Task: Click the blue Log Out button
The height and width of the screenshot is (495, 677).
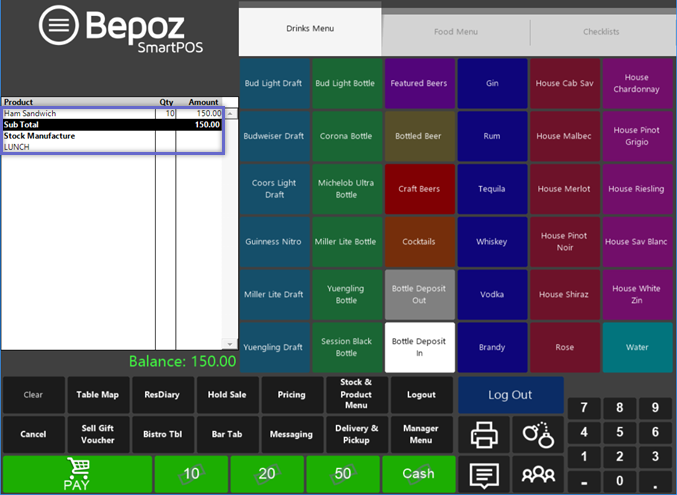Action: [511, 395]
